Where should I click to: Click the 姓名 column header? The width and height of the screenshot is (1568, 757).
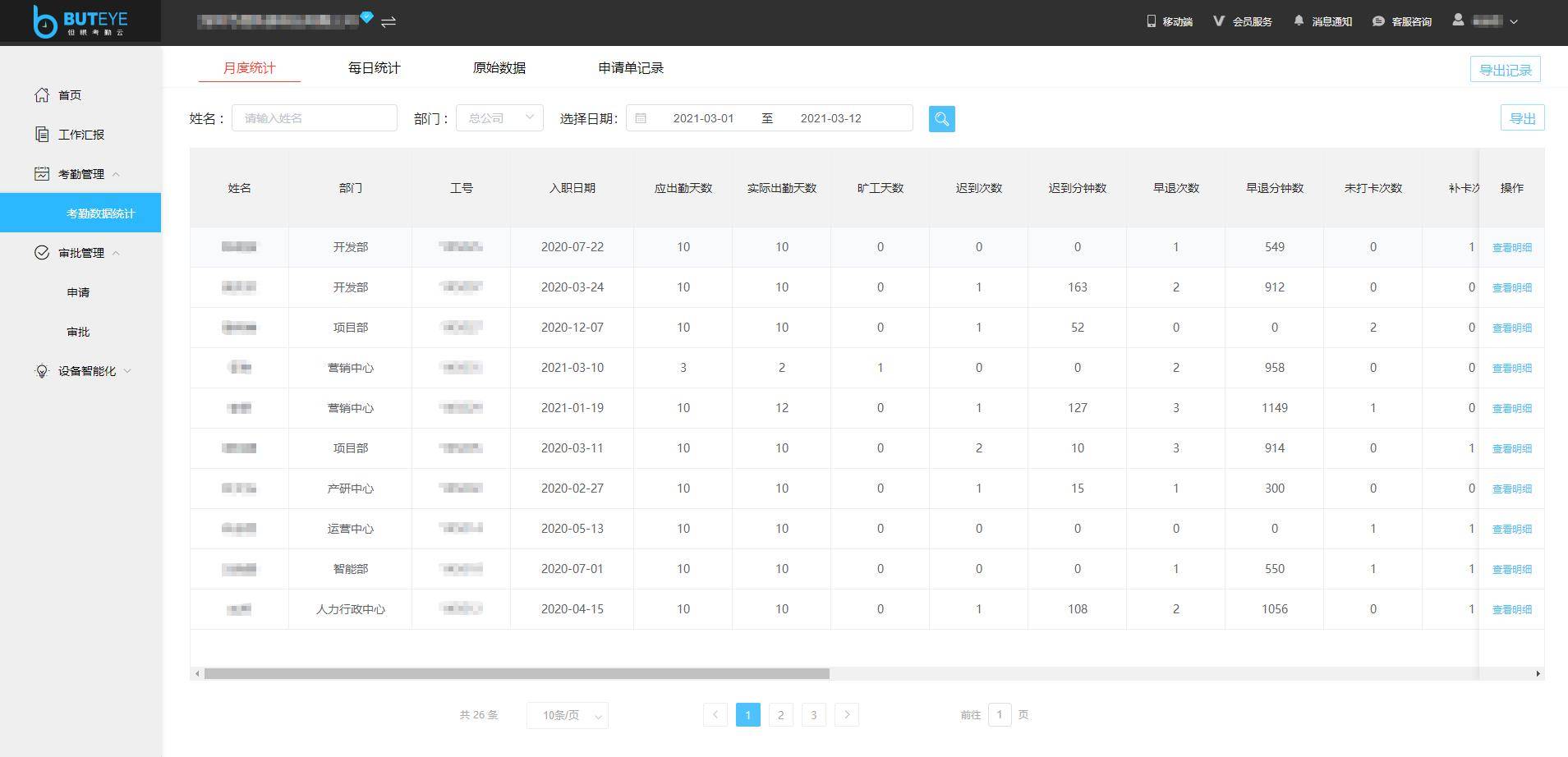(x=239, y=188)
